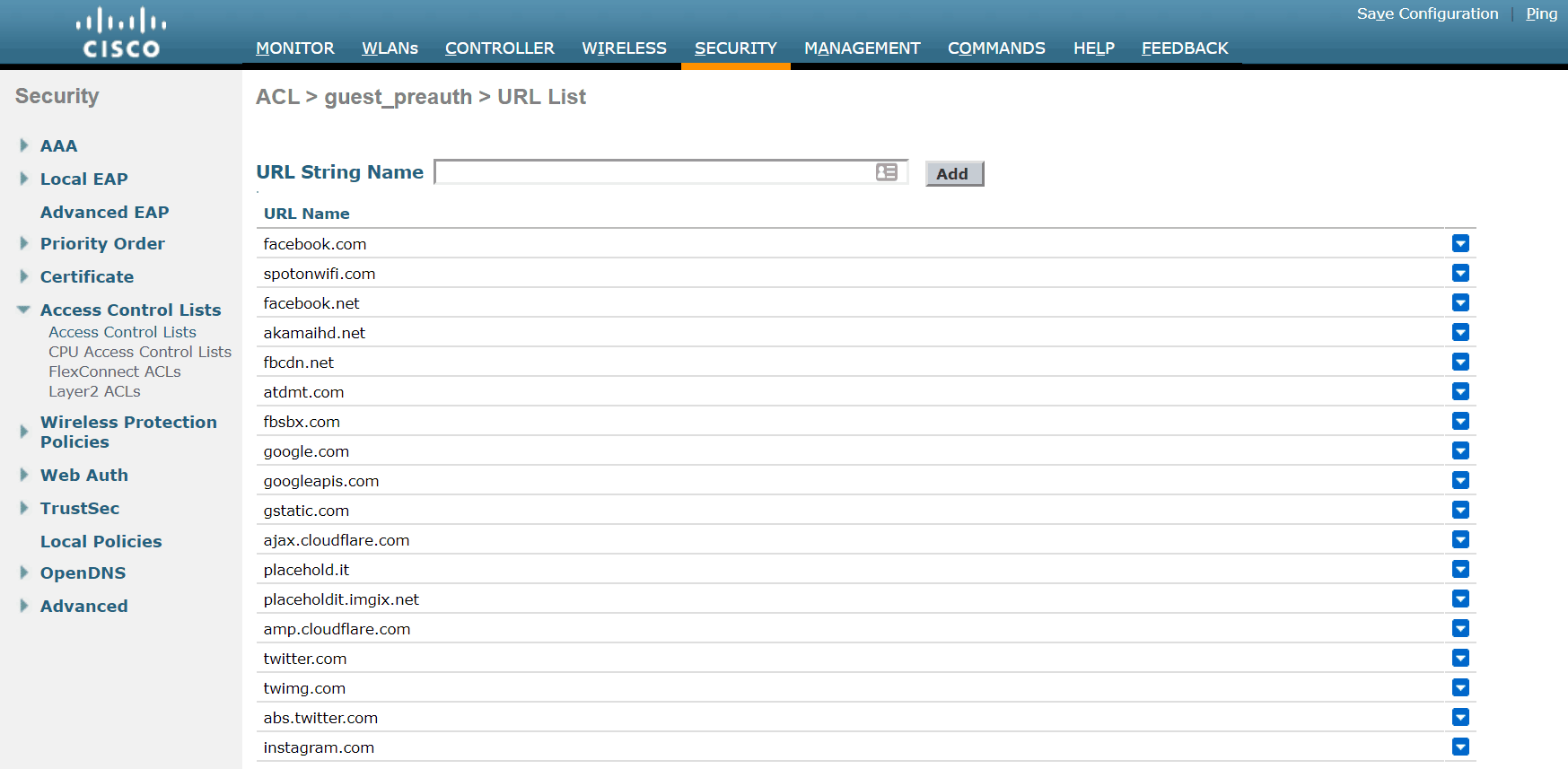
Task: Go to the CONTROLLER tab
Action: (500, 48)
